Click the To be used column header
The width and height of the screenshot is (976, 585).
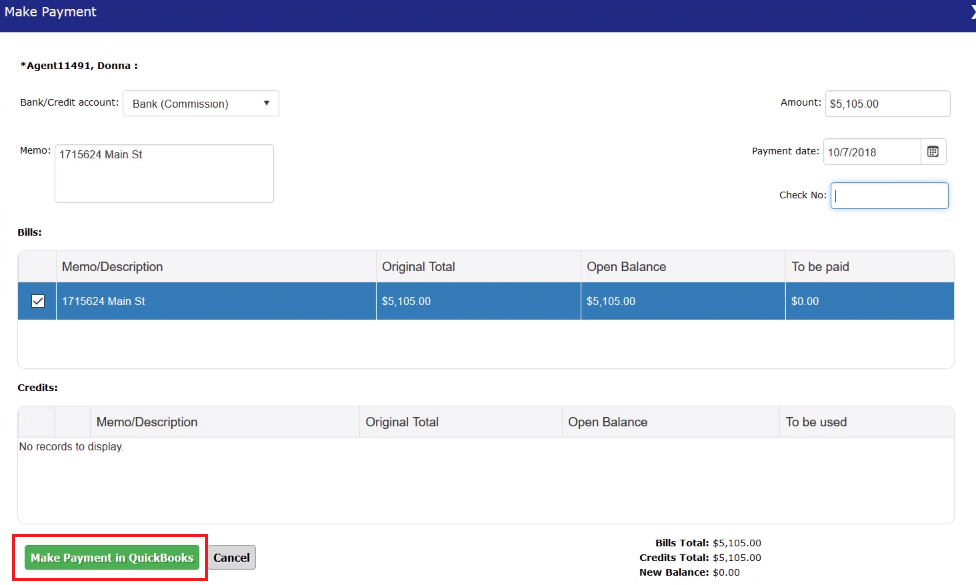pos(816,422)
